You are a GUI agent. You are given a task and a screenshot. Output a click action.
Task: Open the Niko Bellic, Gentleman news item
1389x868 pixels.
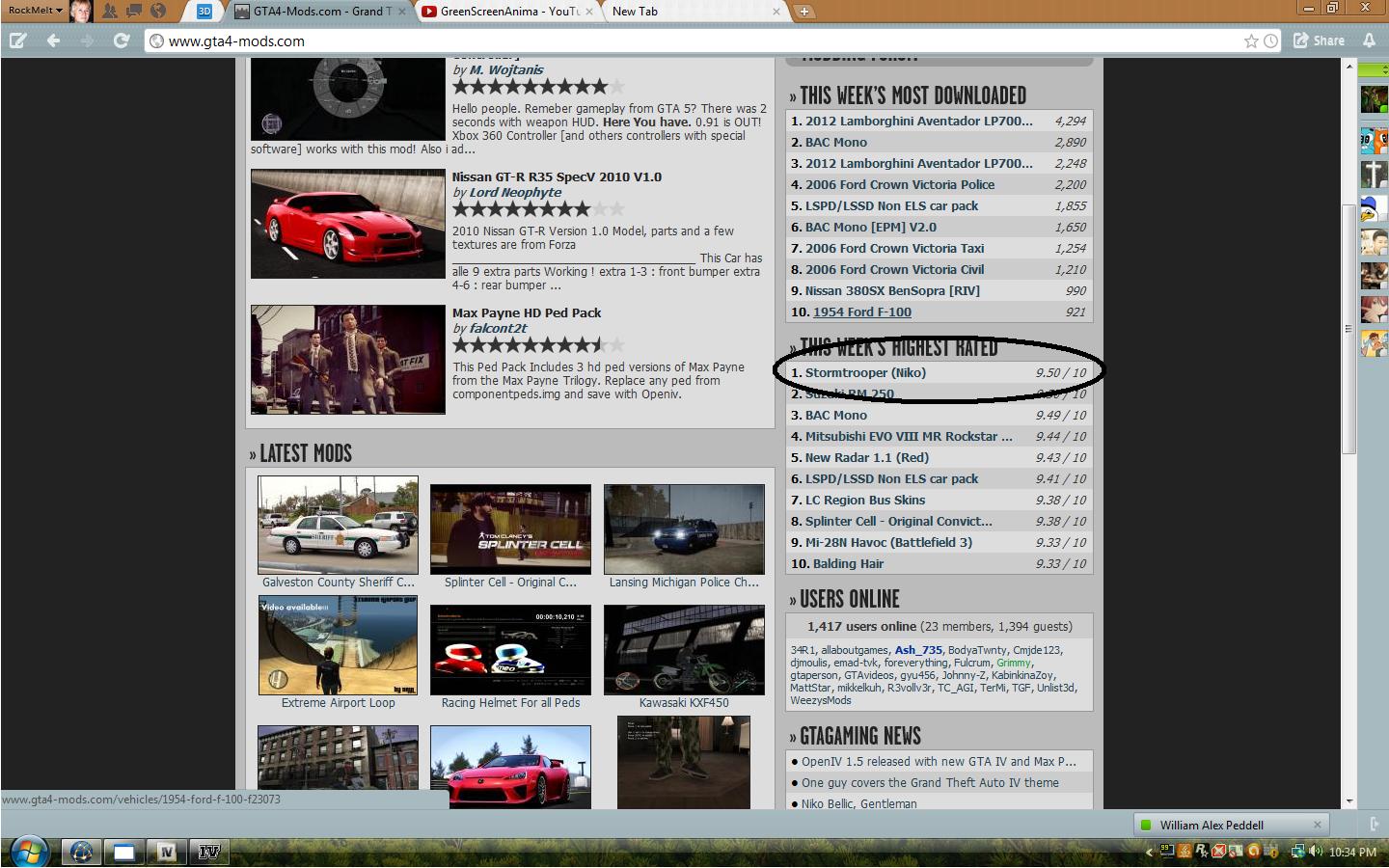(858, 803)
